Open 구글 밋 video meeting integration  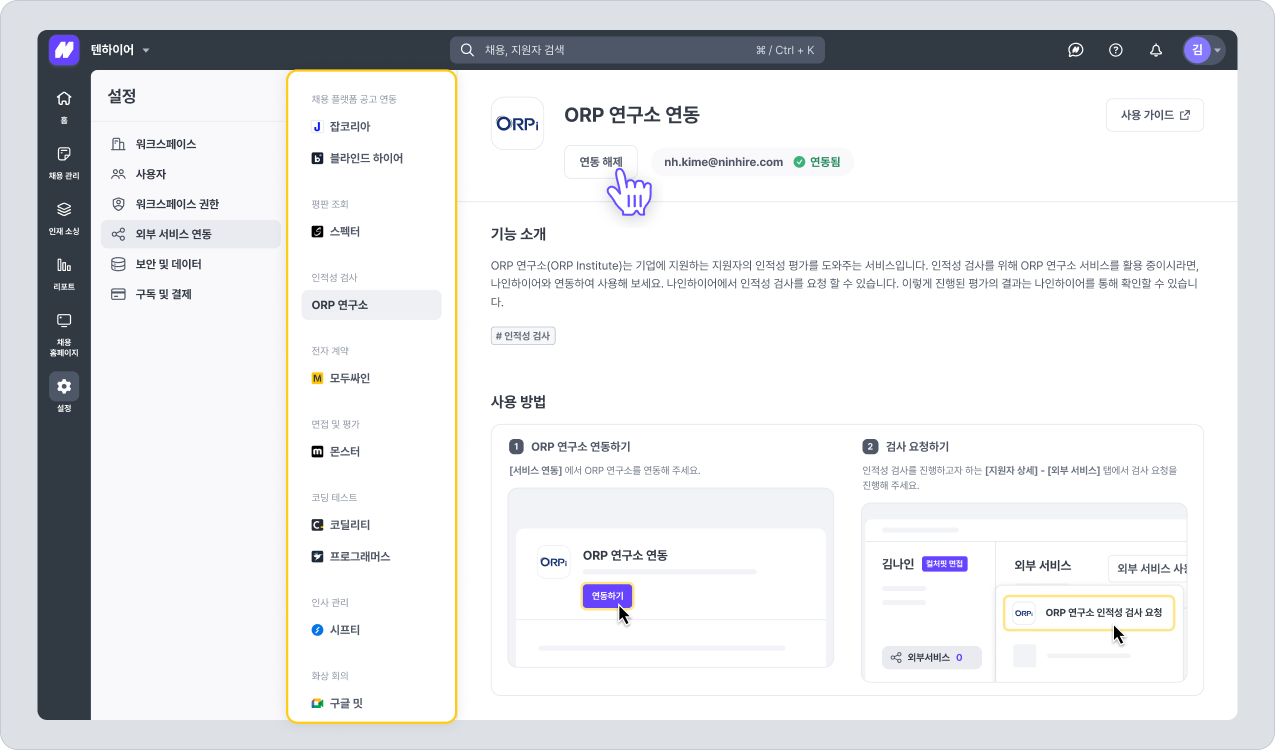[x=371, y=703]
